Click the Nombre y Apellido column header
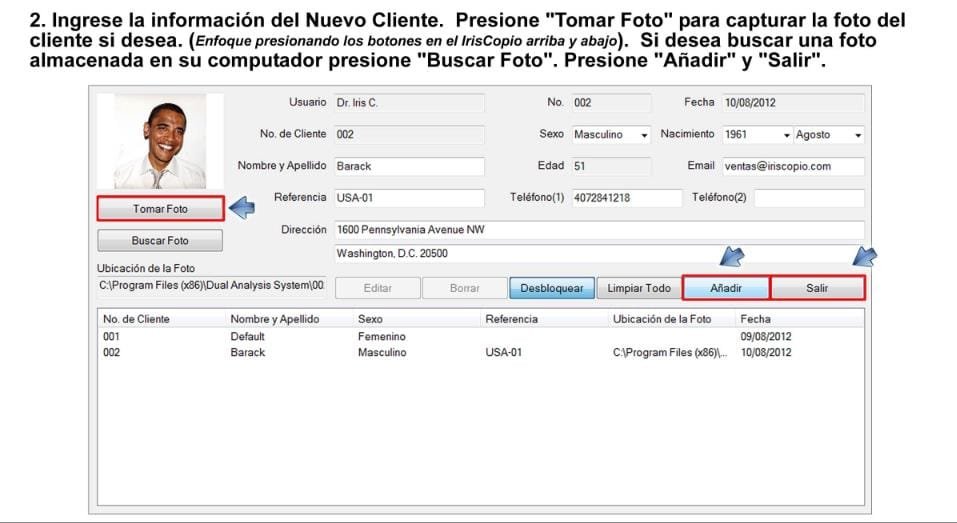The width and height of the screenshot is (957, 523). [x=275, y=319]
